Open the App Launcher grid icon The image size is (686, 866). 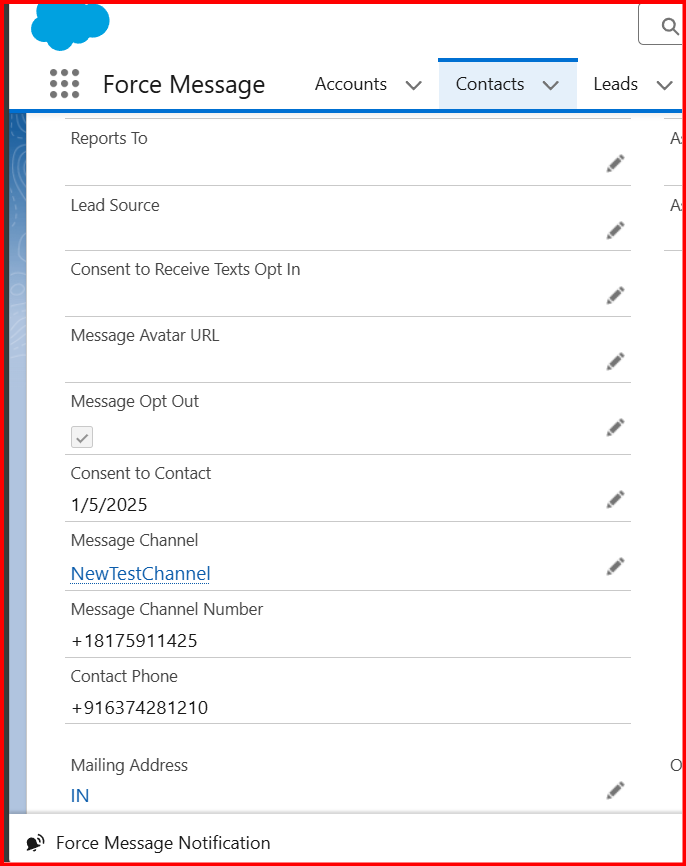(64, 84)
